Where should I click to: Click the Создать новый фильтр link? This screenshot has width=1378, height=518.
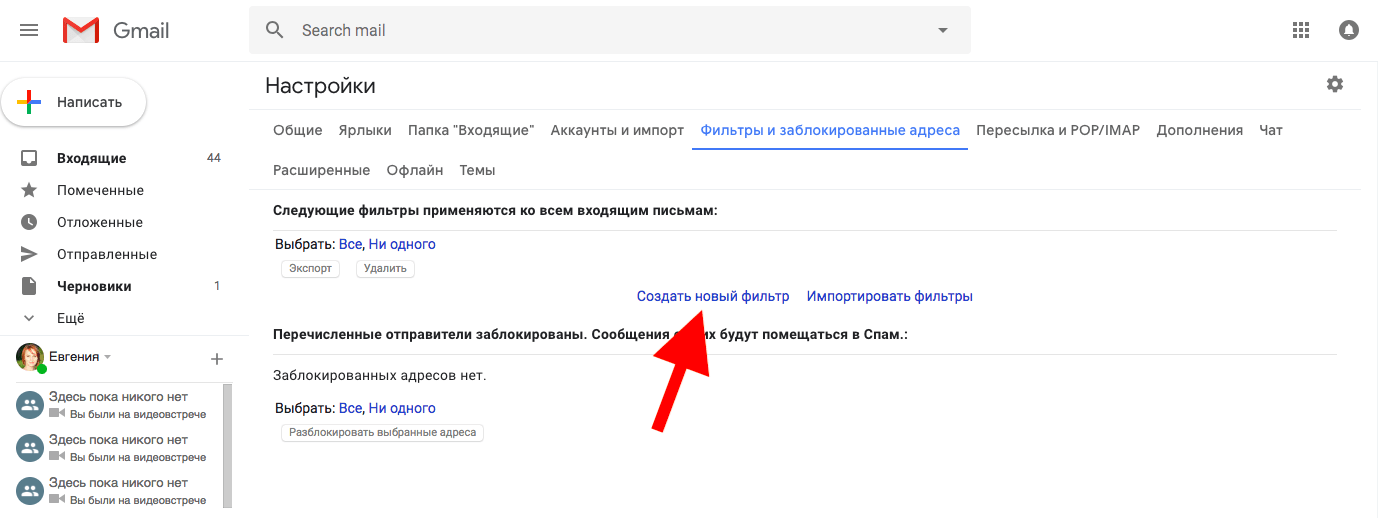click(712, 296)
